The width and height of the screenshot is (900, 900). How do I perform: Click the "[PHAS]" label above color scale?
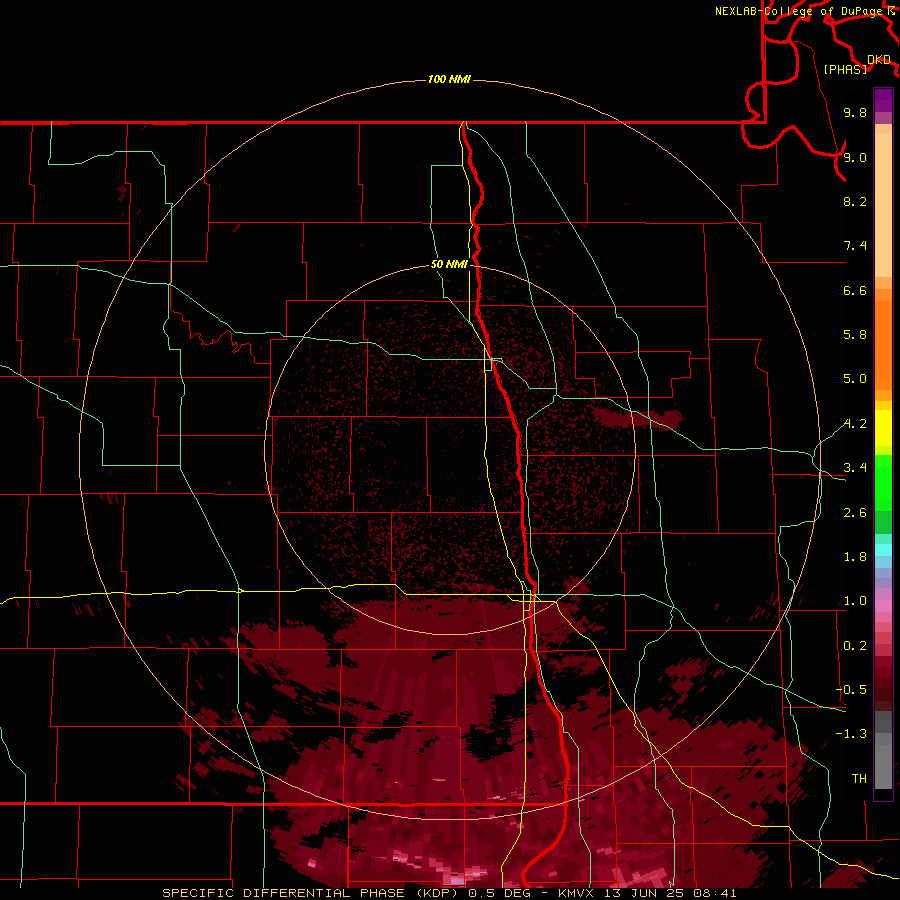click(x=845, y=69)
